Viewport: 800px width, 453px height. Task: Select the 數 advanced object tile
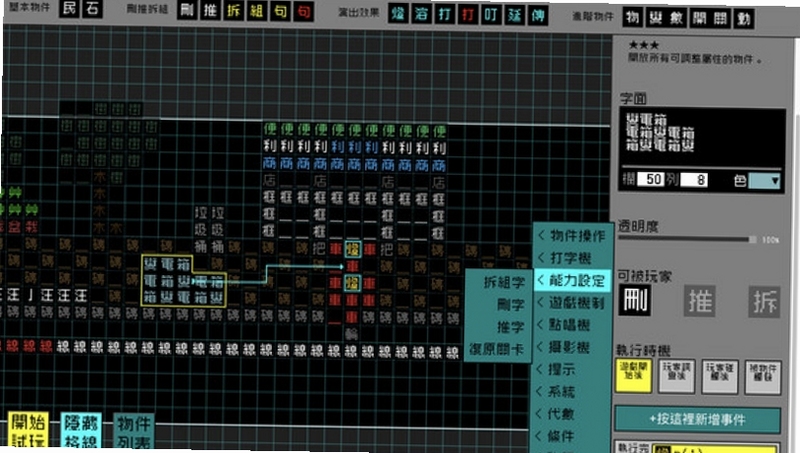coord(677,19)
